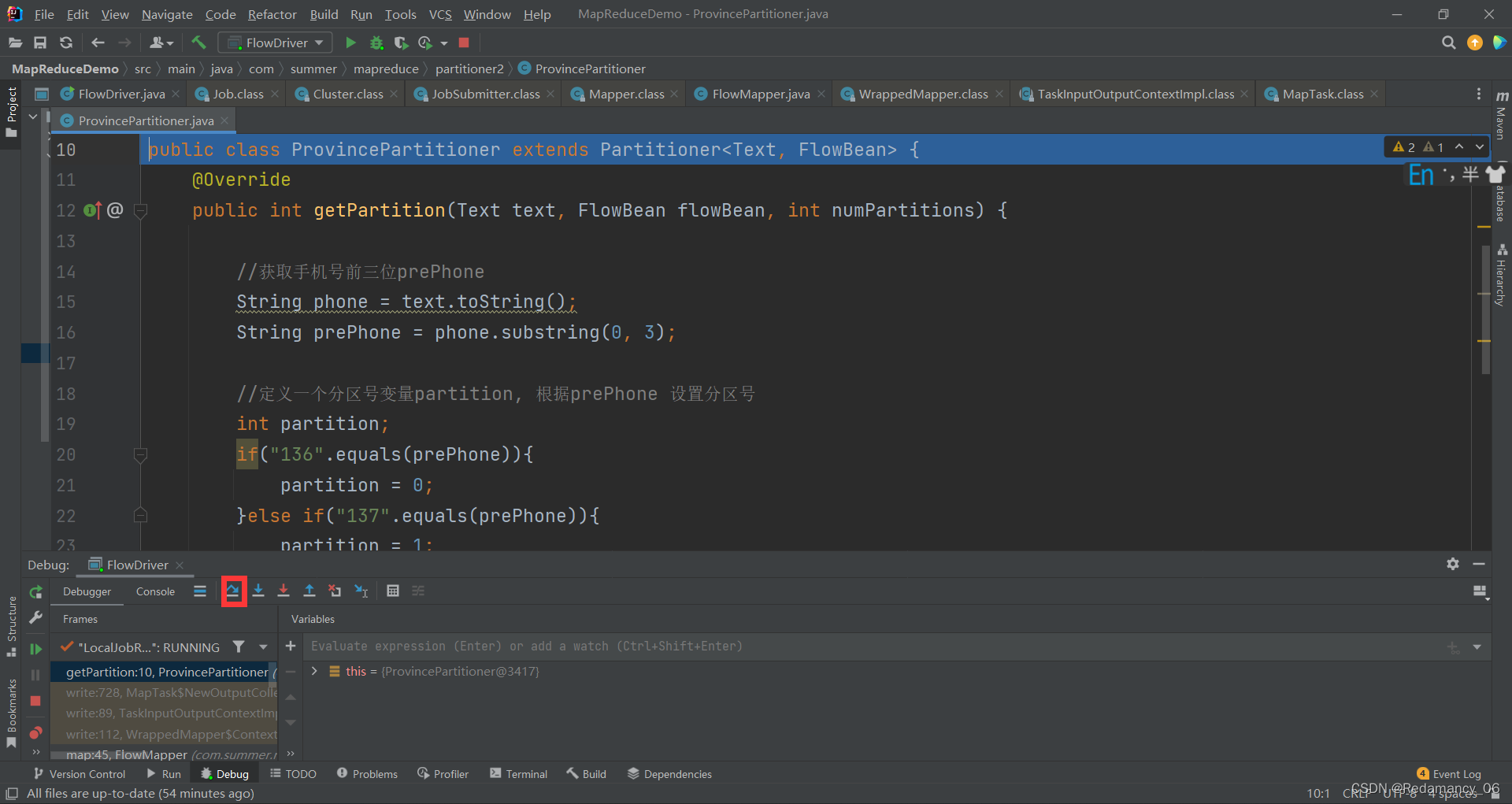Open the Evaluate Expression calculator icon
The image size is (1512, 804).
coord(393,591)
